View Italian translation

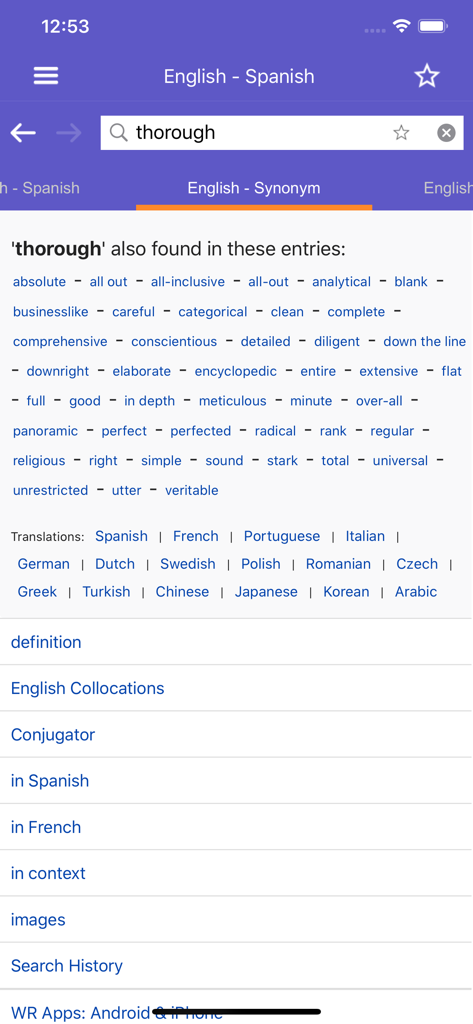(365, 536)
